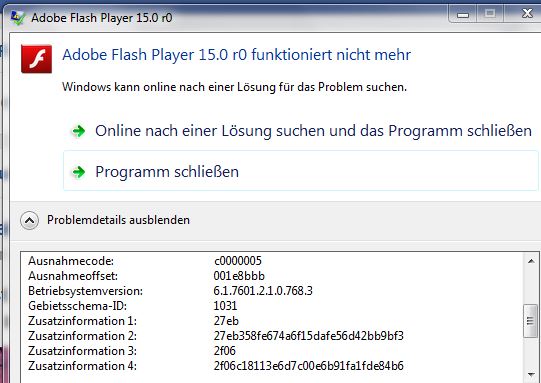The width and height of the screenshot is (541, 383).
Task: Click the disabled maximize window button
Action: pos(490,14)
